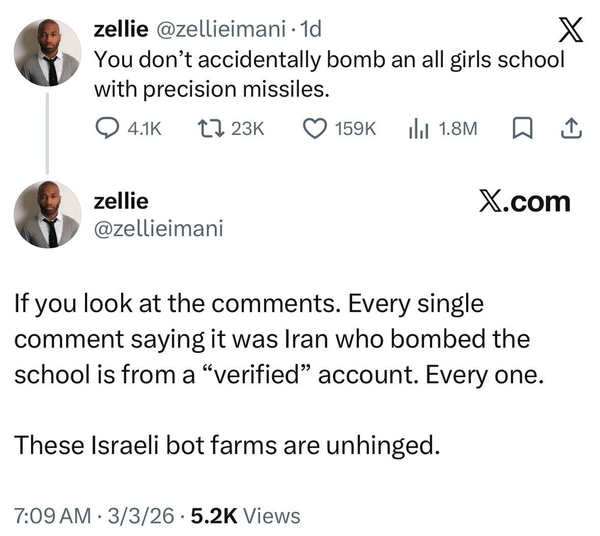The image size is (600, 536).
Task: View analytics via the bar chart icon
Action: coord(418,129)
